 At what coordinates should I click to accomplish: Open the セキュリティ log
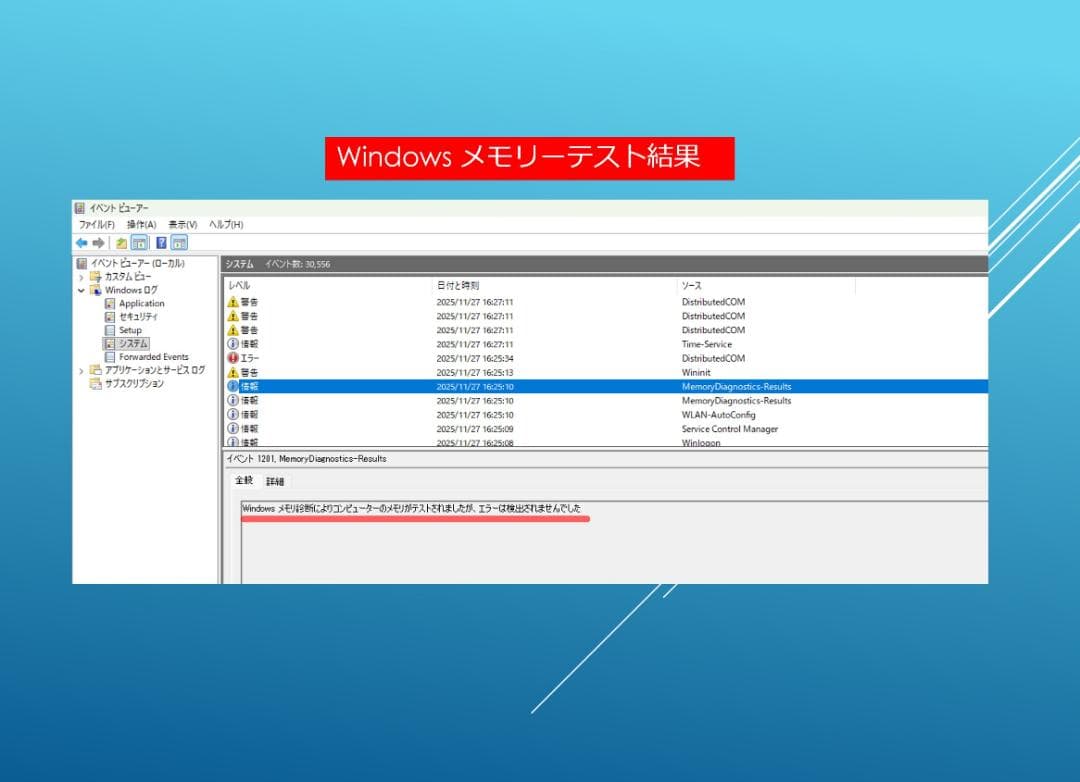click(x=138, y=316)
